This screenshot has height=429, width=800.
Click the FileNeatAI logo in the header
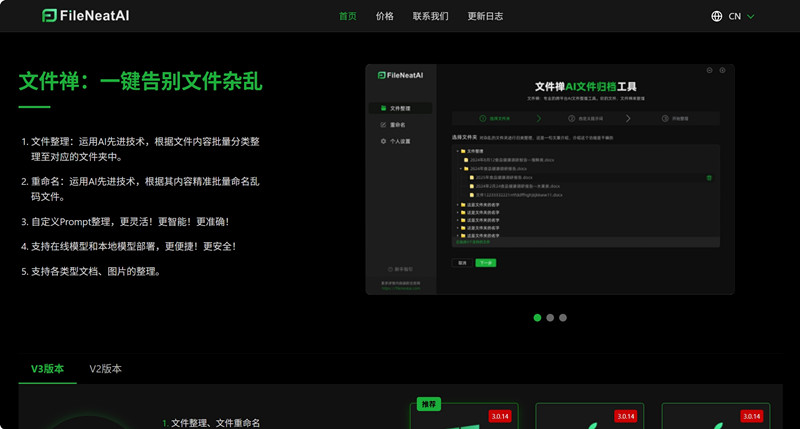point(85,16)
